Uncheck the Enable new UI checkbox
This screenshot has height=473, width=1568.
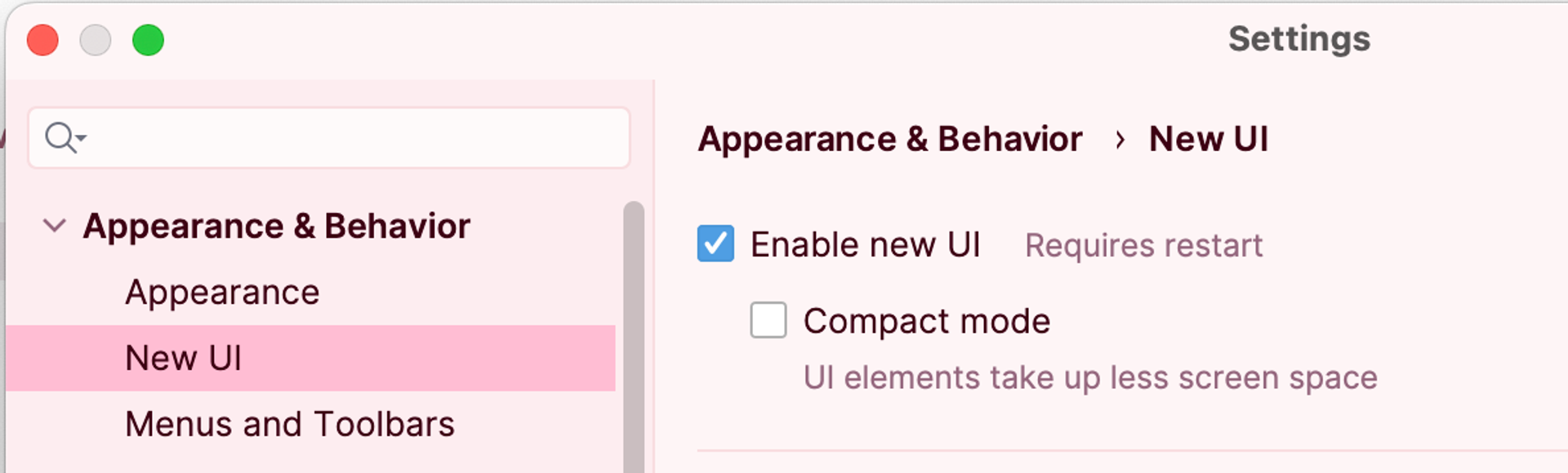715,243
